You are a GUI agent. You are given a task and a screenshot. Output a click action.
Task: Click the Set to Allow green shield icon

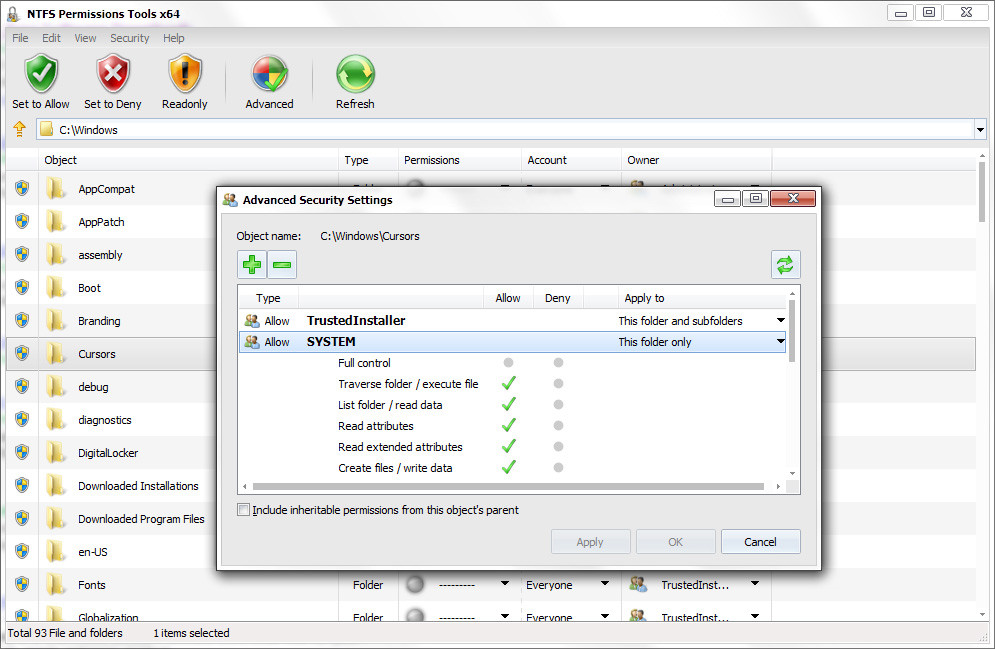click(x=41, y=74)
